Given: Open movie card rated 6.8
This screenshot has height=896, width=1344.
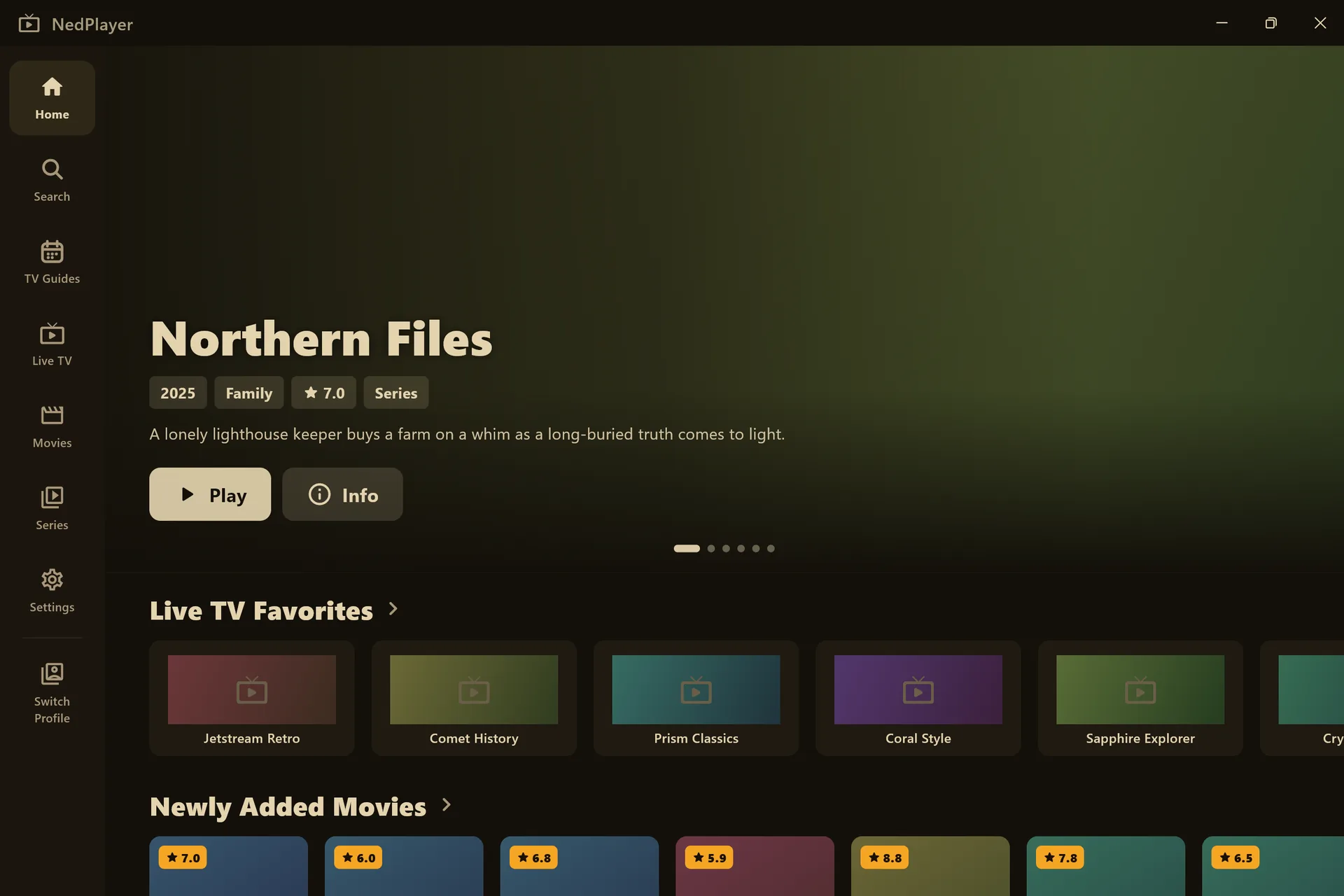Looking at the screenshot, I should [580, 867].
